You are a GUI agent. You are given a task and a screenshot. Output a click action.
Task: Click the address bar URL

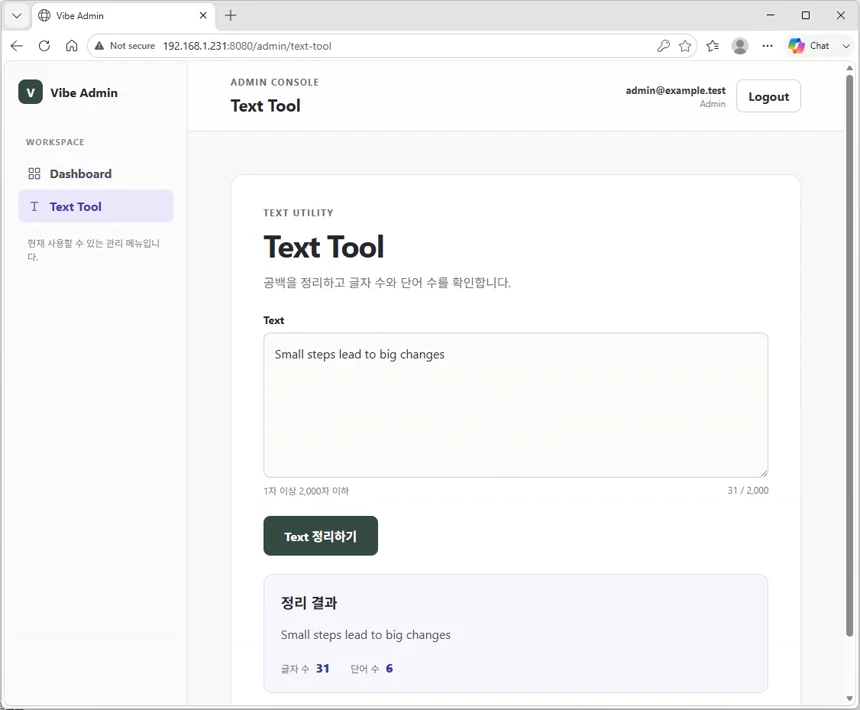(247, 46)
